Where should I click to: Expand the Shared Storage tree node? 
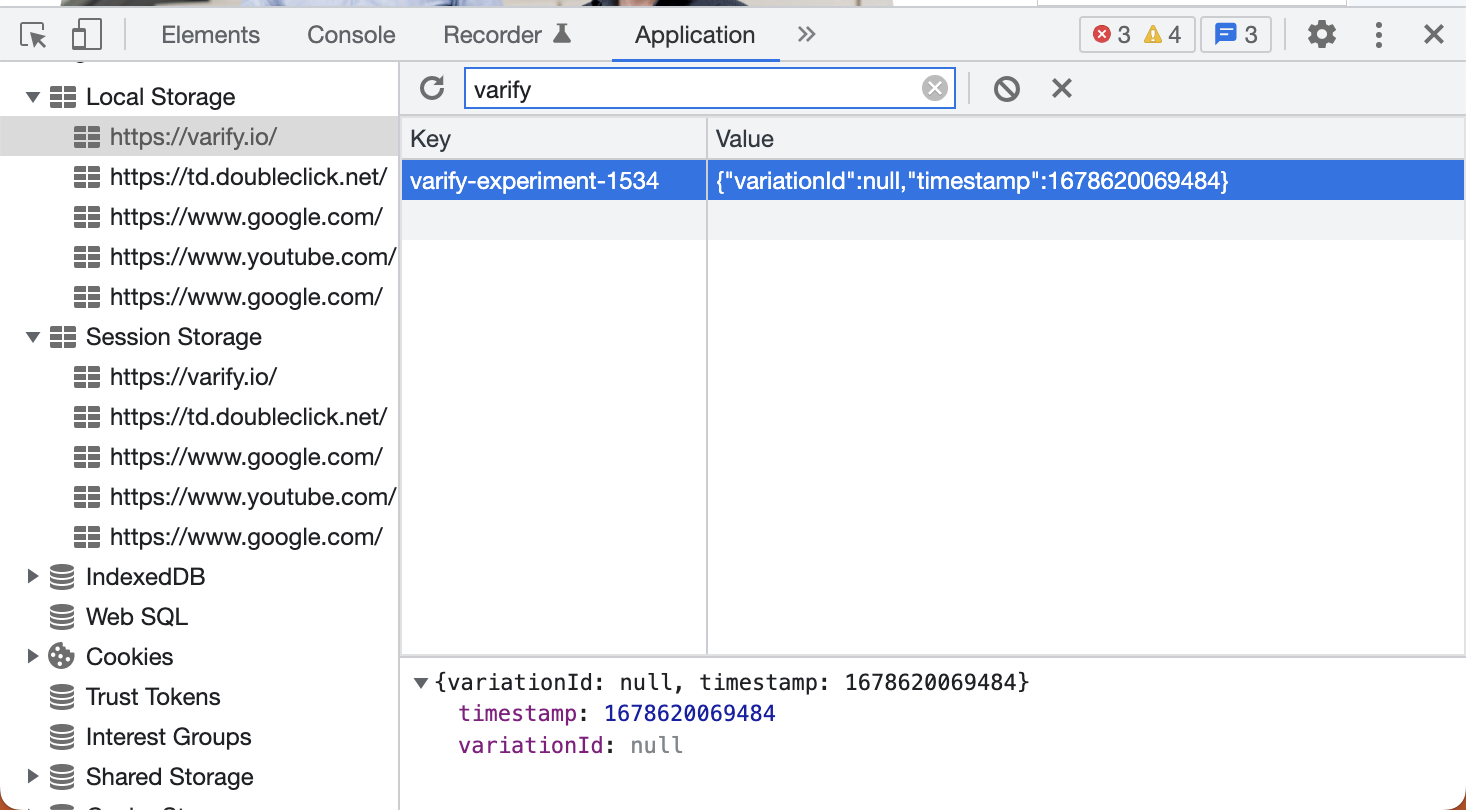[x=33, y=777]
